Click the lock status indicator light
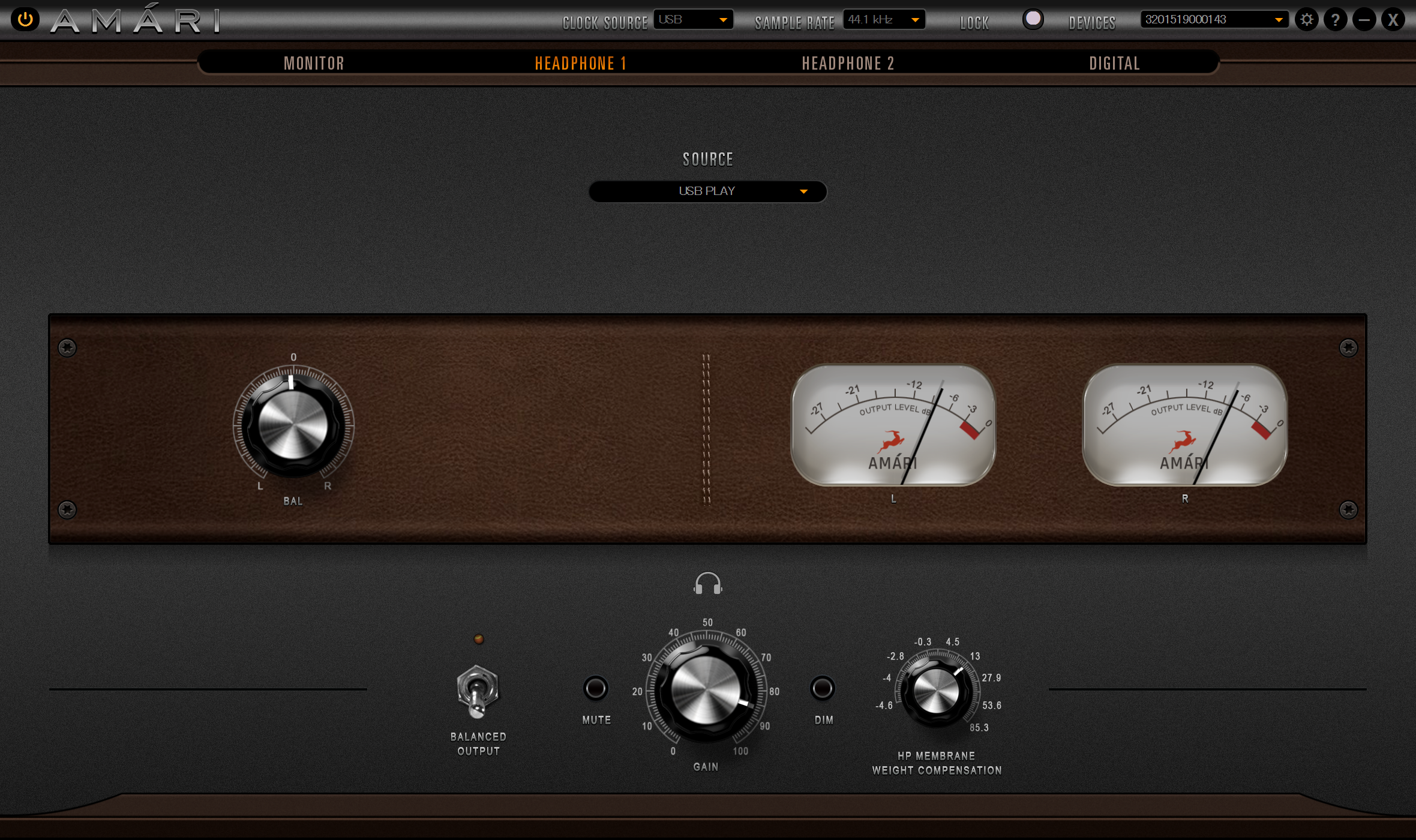 pos(1033,19)
